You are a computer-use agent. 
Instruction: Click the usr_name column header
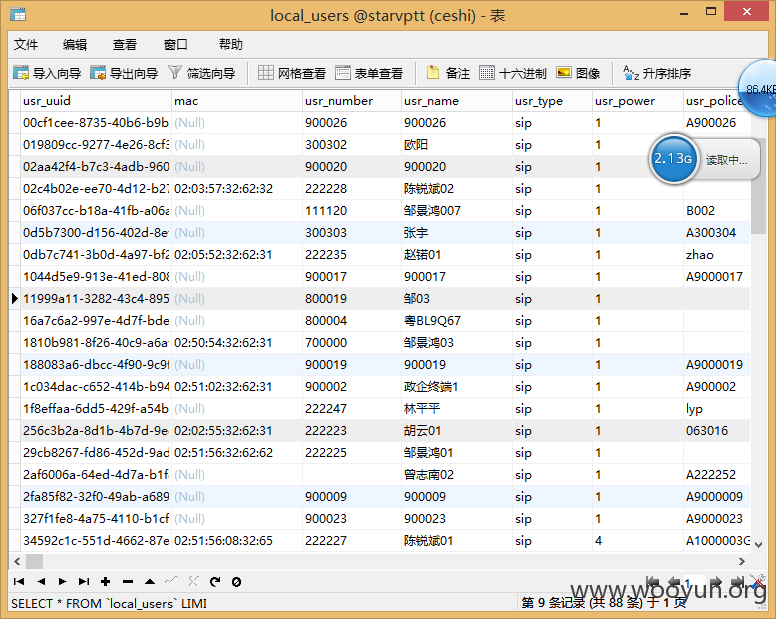(x=457, y=100)
